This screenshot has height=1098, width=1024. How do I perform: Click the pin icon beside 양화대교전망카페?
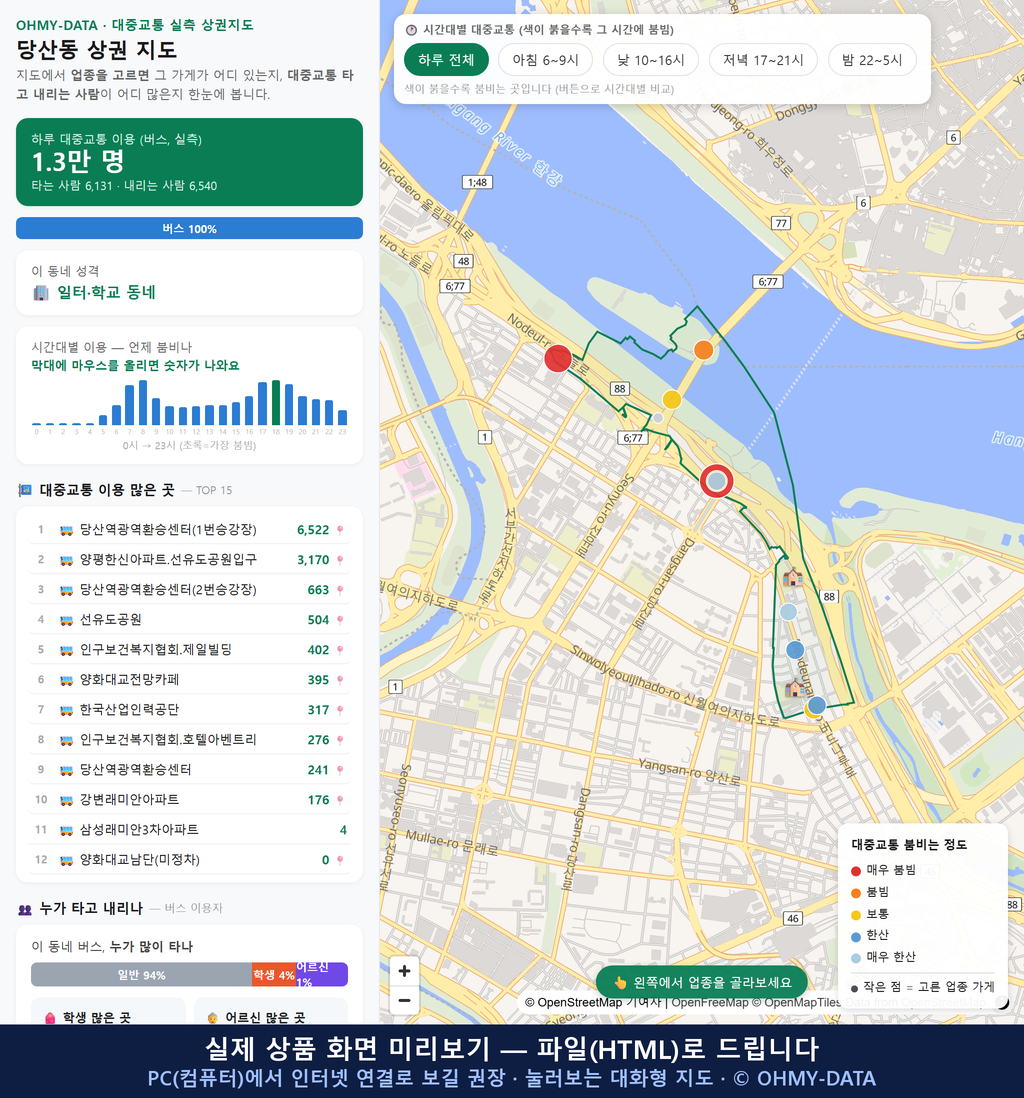click(340, 680)
